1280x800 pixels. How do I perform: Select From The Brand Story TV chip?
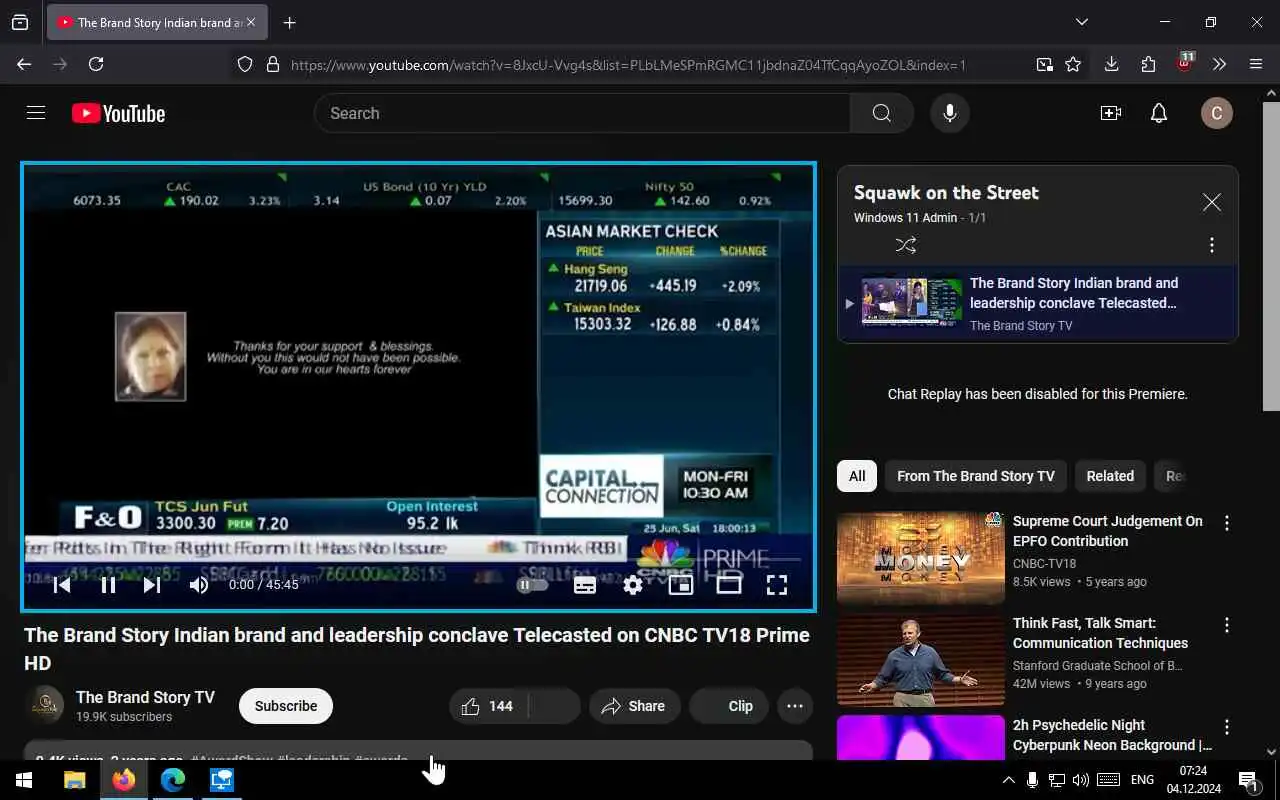(x=976, y=476)
